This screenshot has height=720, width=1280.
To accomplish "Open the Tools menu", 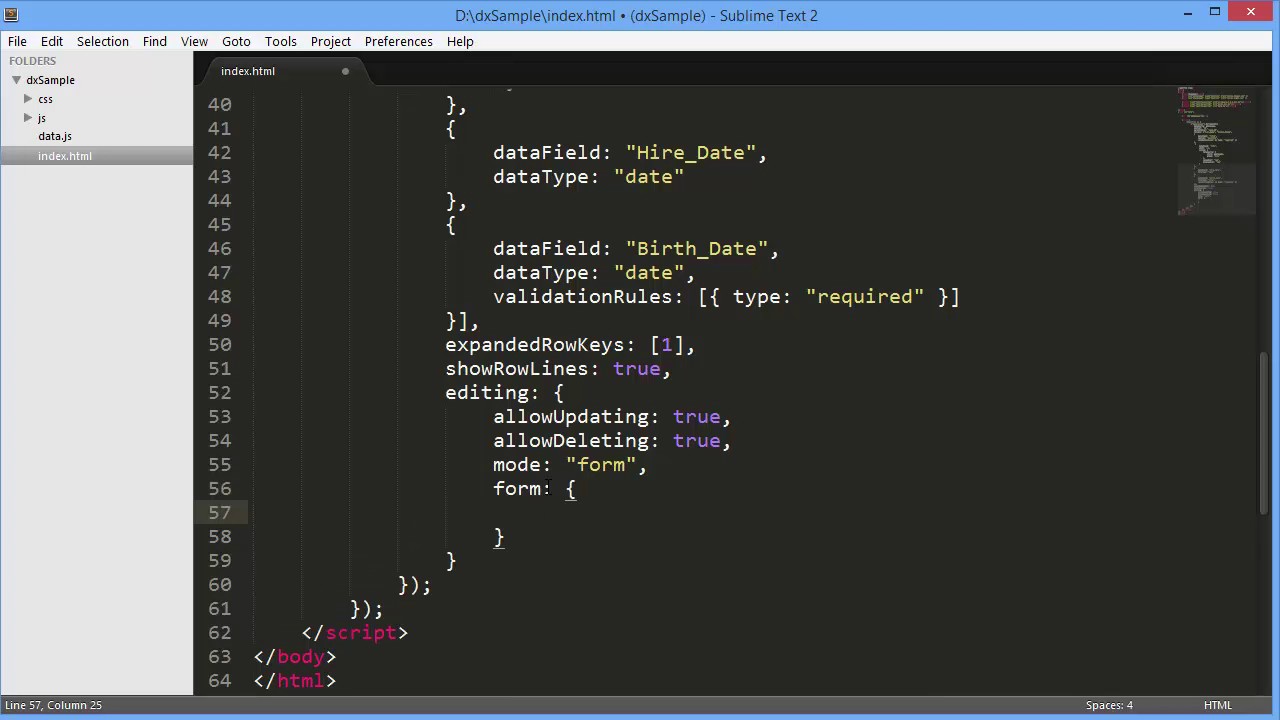I will [281, 41].
